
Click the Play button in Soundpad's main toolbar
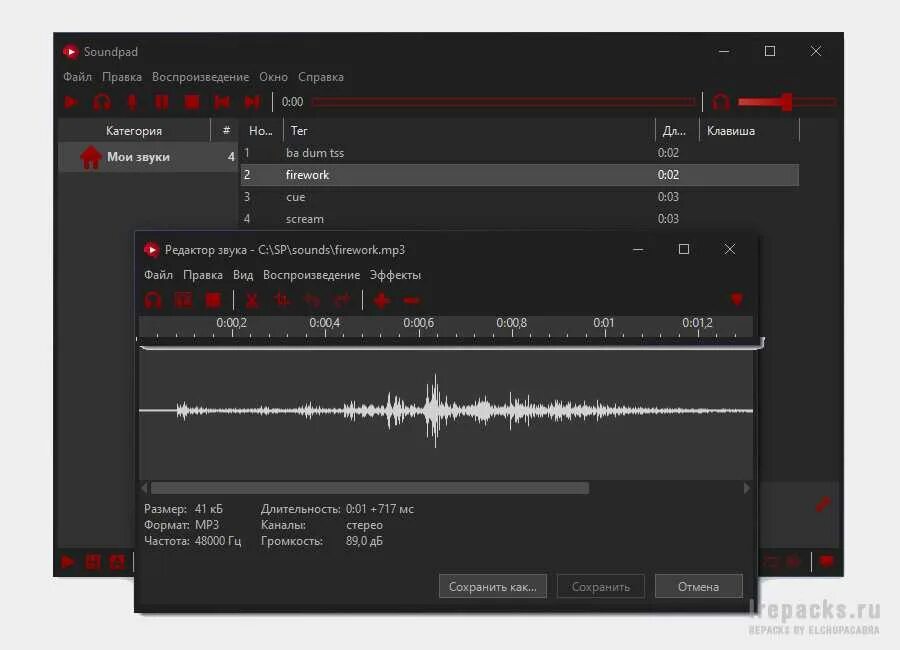(x=71, y=102)
